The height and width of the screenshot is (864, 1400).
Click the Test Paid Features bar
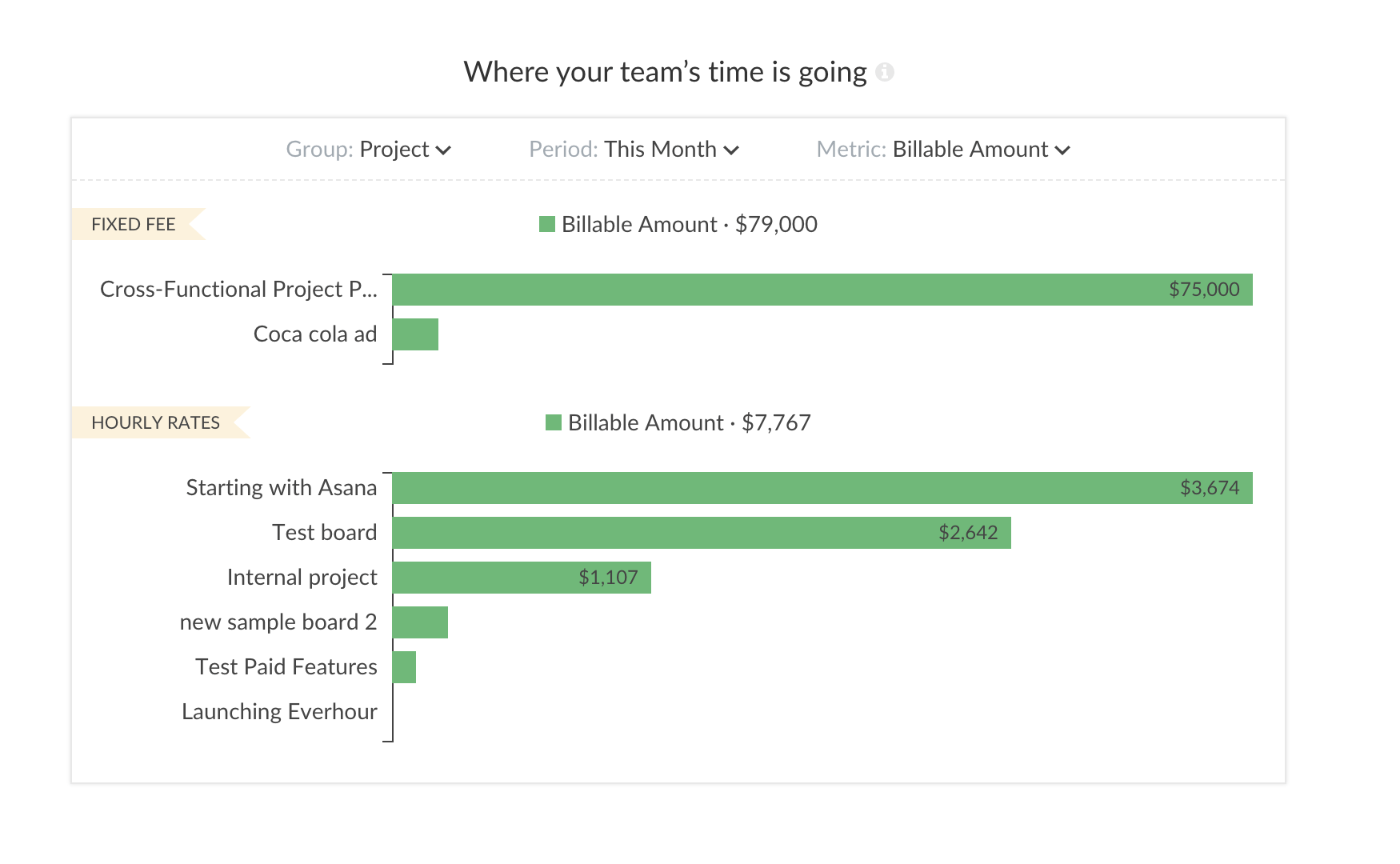pyautogui.click(x=404, y=667)
